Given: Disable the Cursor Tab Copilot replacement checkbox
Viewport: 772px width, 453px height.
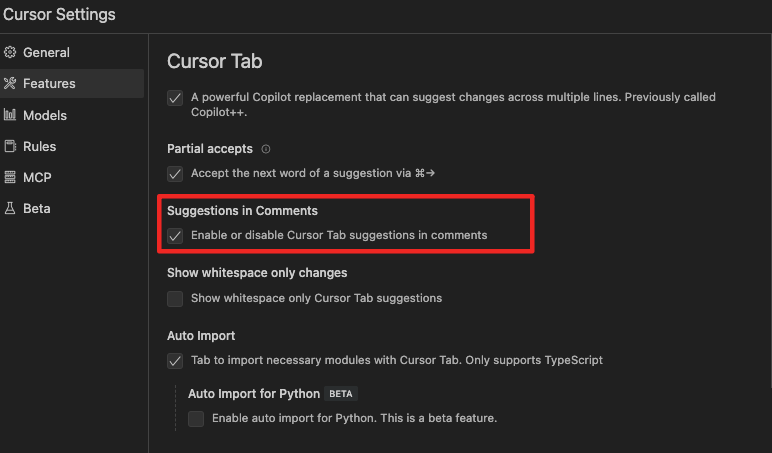Looking at the screenshot, I should [x=175, y=98].
